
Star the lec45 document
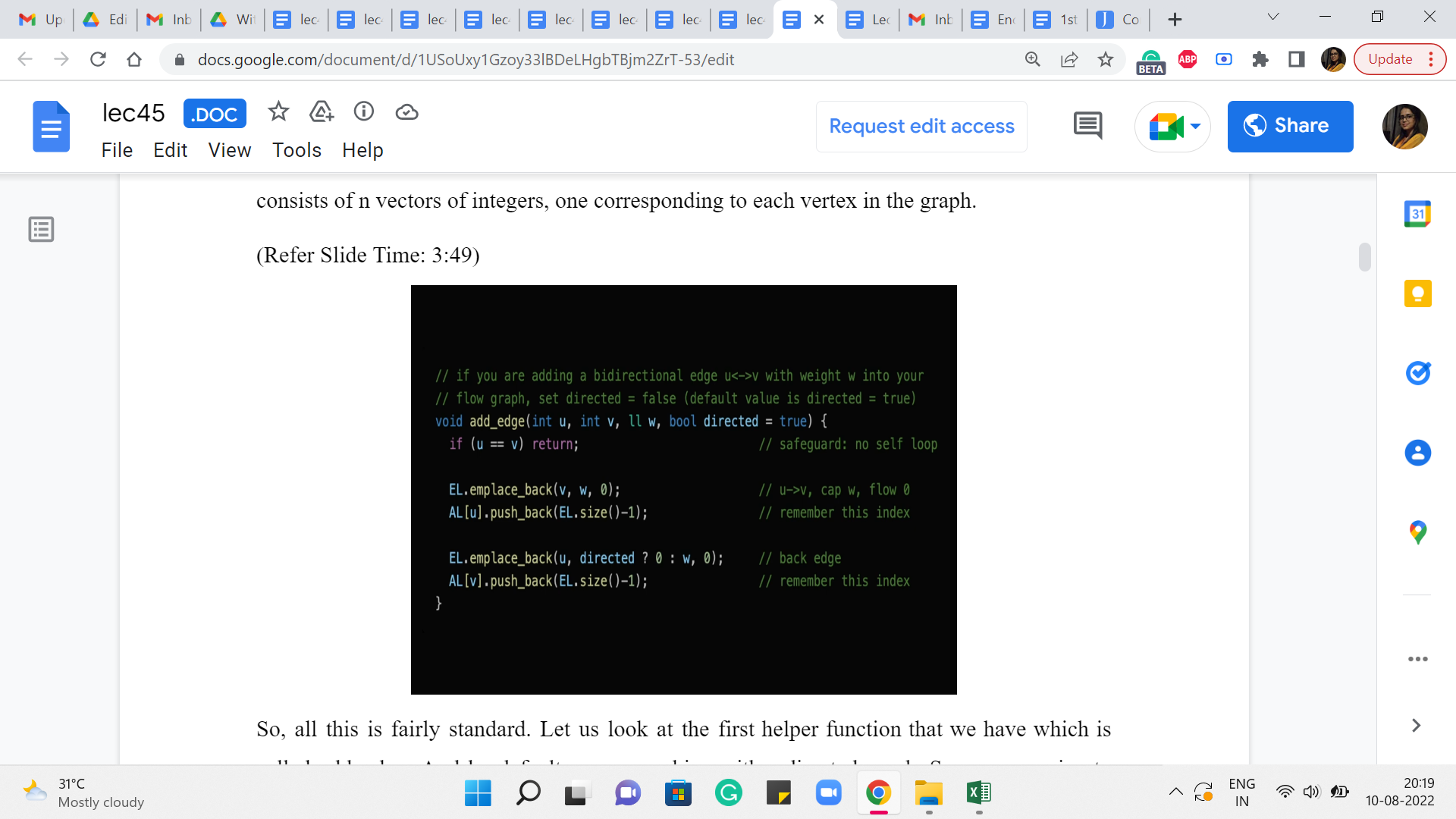[278, 112]
